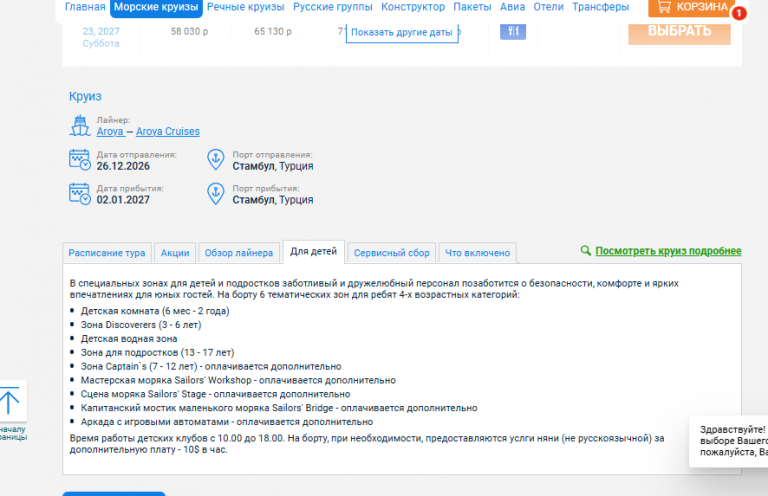Open the Здравствуйте chat popup

pos(728,441)
